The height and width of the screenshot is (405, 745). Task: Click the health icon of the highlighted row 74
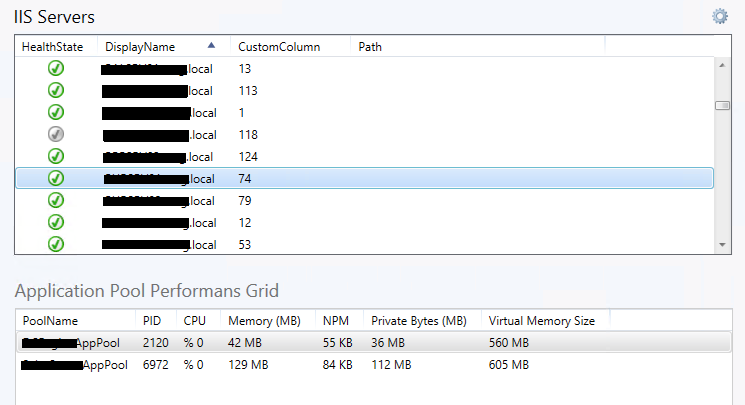coord(56,178)
